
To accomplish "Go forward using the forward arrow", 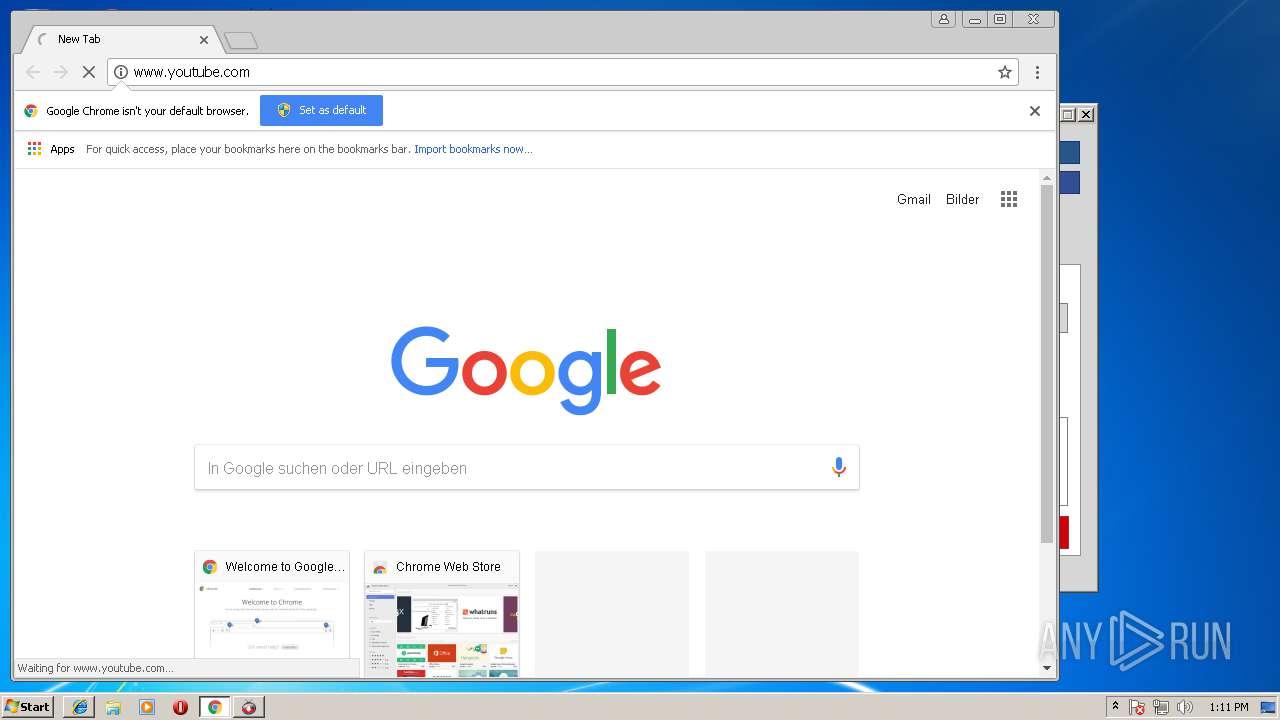I will [x=61, y=72].
